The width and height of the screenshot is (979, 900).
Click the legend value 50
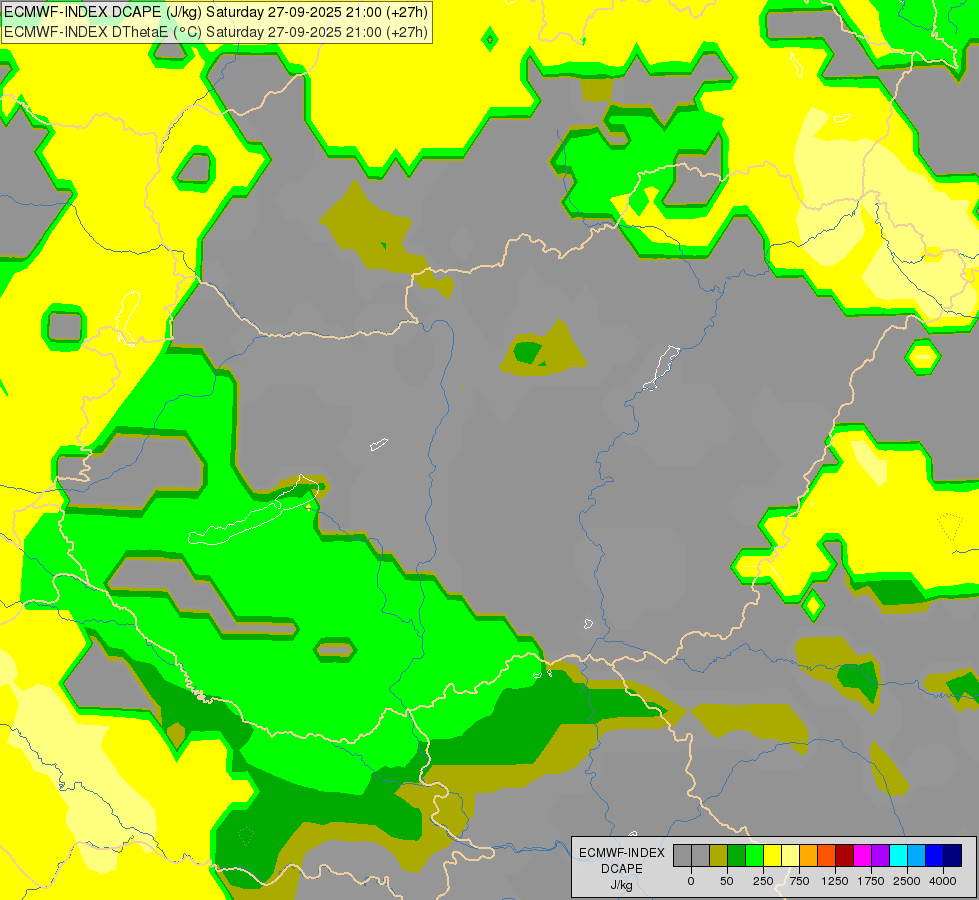click(x=727, y=881)
